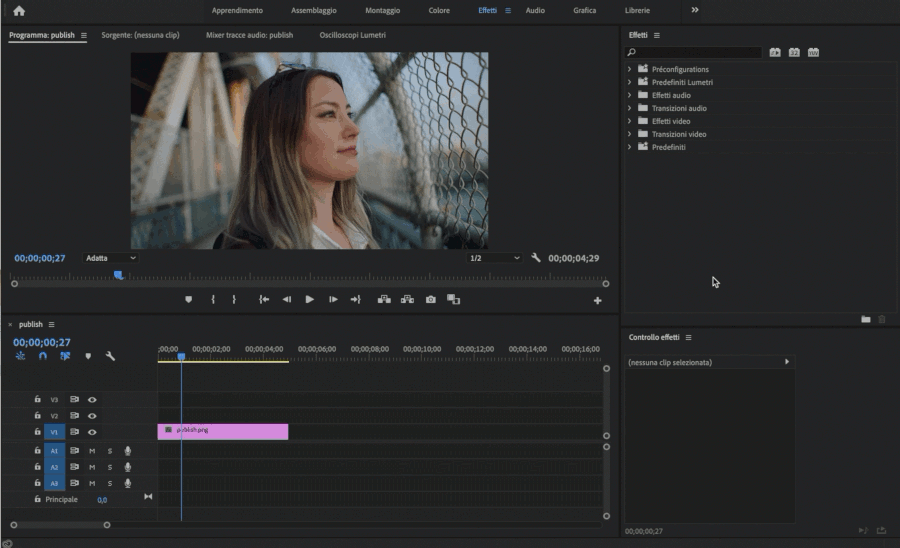This screenshot has height=548, width=900.
Task: Toggle the timeline Snap magnet icon
Action: [x=42, y=356]
